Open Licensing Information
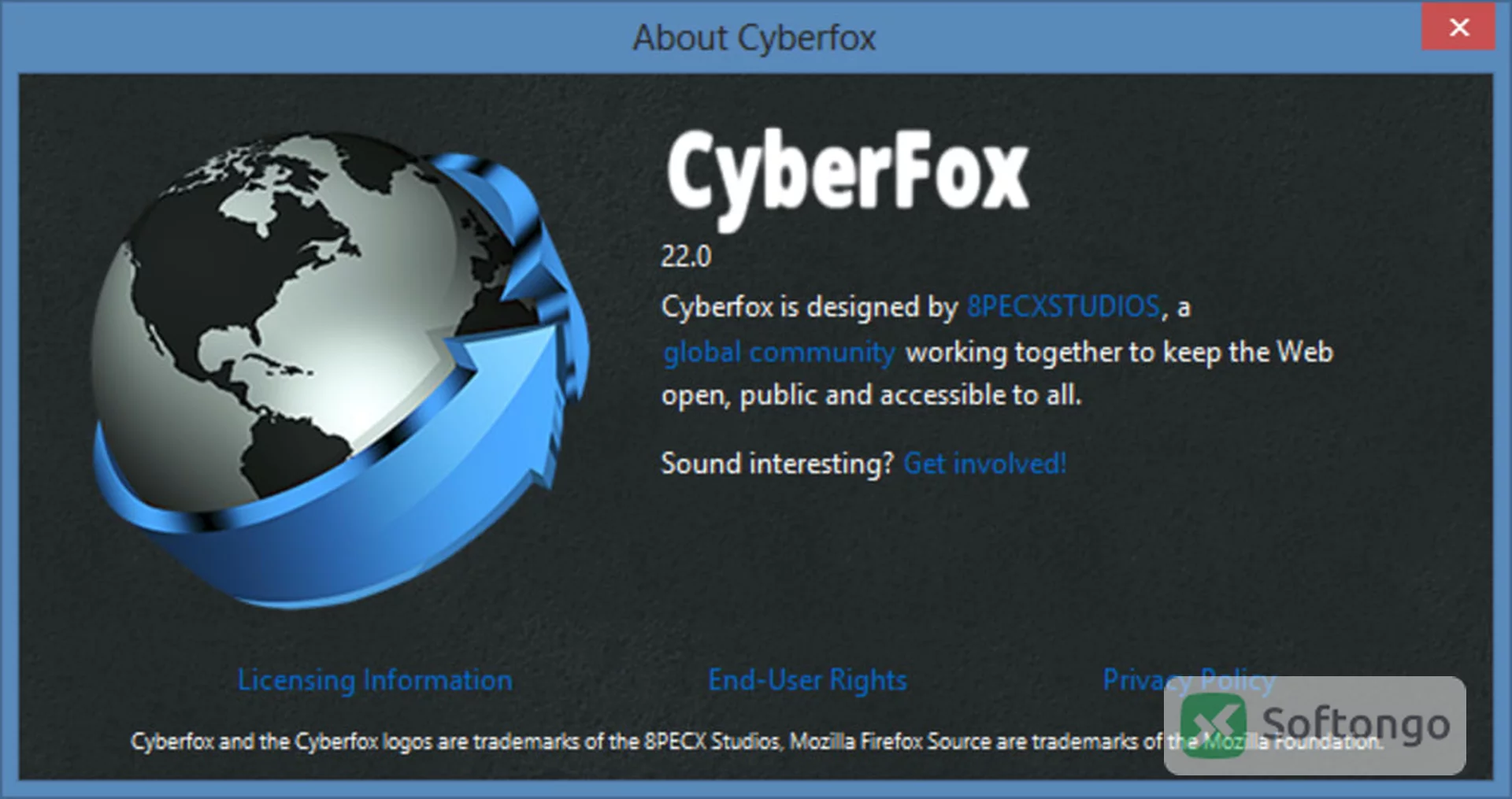The width and height of the screenshot is (1512, 799). (x=375, y=680)
